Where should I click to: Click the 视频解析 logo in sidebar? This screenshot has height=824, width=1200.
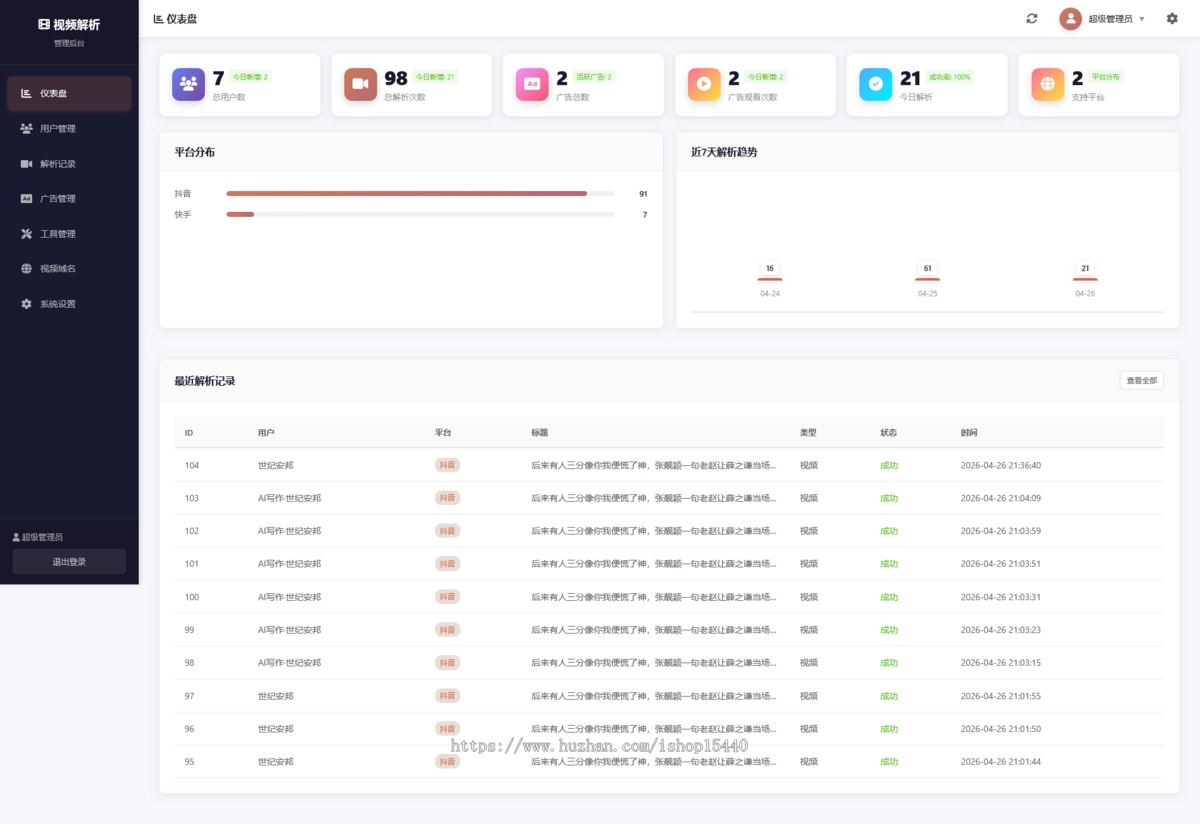tap(69, 24)
